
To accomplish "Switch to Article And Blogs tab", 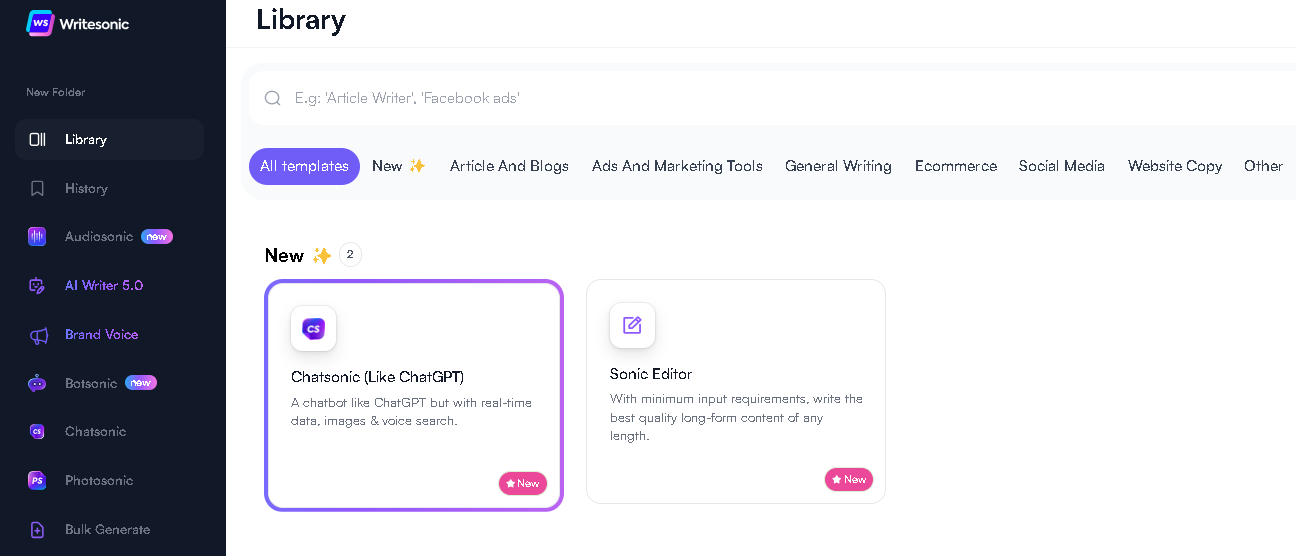I will pos(509,166).
